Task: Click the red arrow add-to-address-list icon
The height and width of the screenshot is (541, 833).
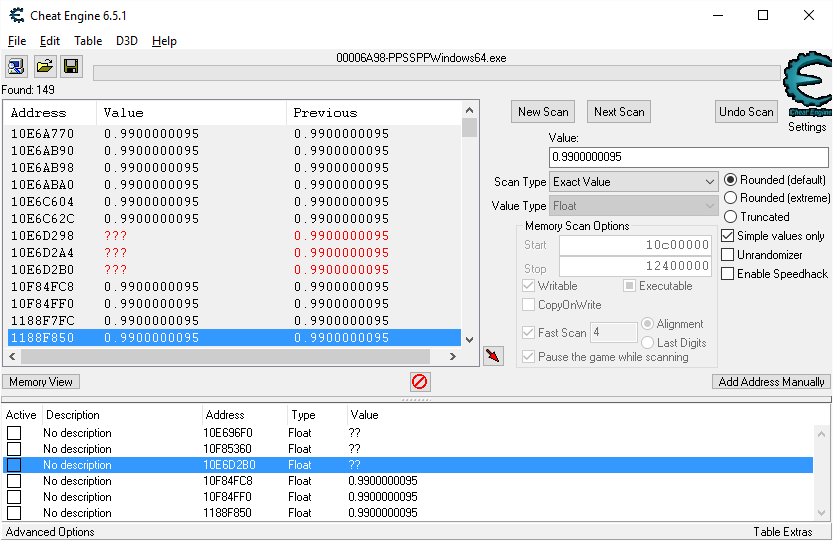Action: [493, 356]
